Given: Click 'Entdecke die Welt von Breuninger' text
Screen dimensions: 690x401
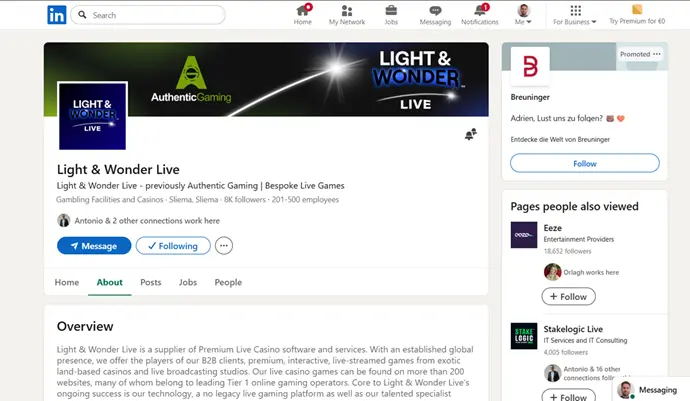Looking at the screenshot, I should [560, 140].
